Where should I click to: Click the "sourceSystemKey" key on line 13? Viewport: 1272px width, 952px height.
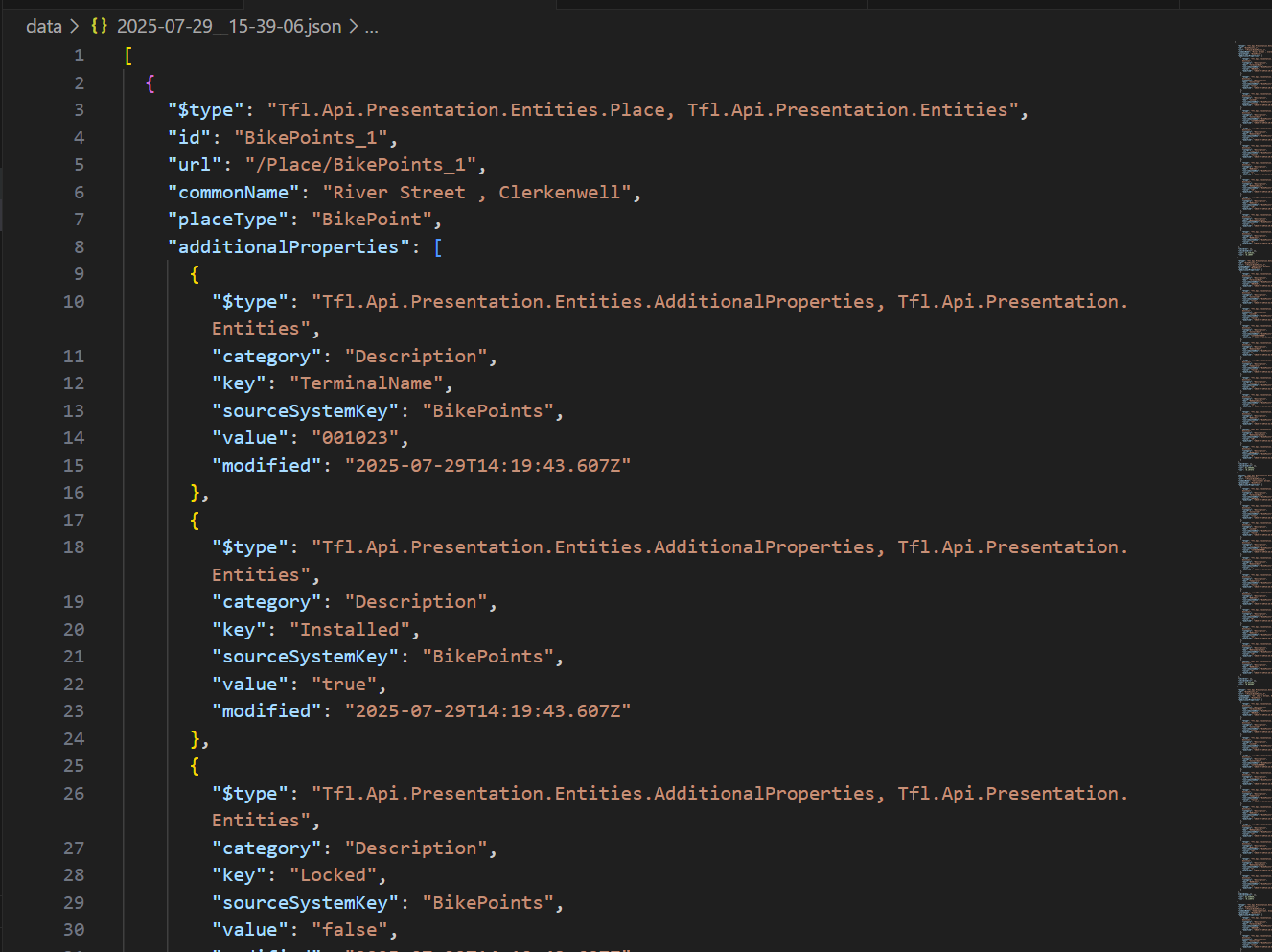306,411
